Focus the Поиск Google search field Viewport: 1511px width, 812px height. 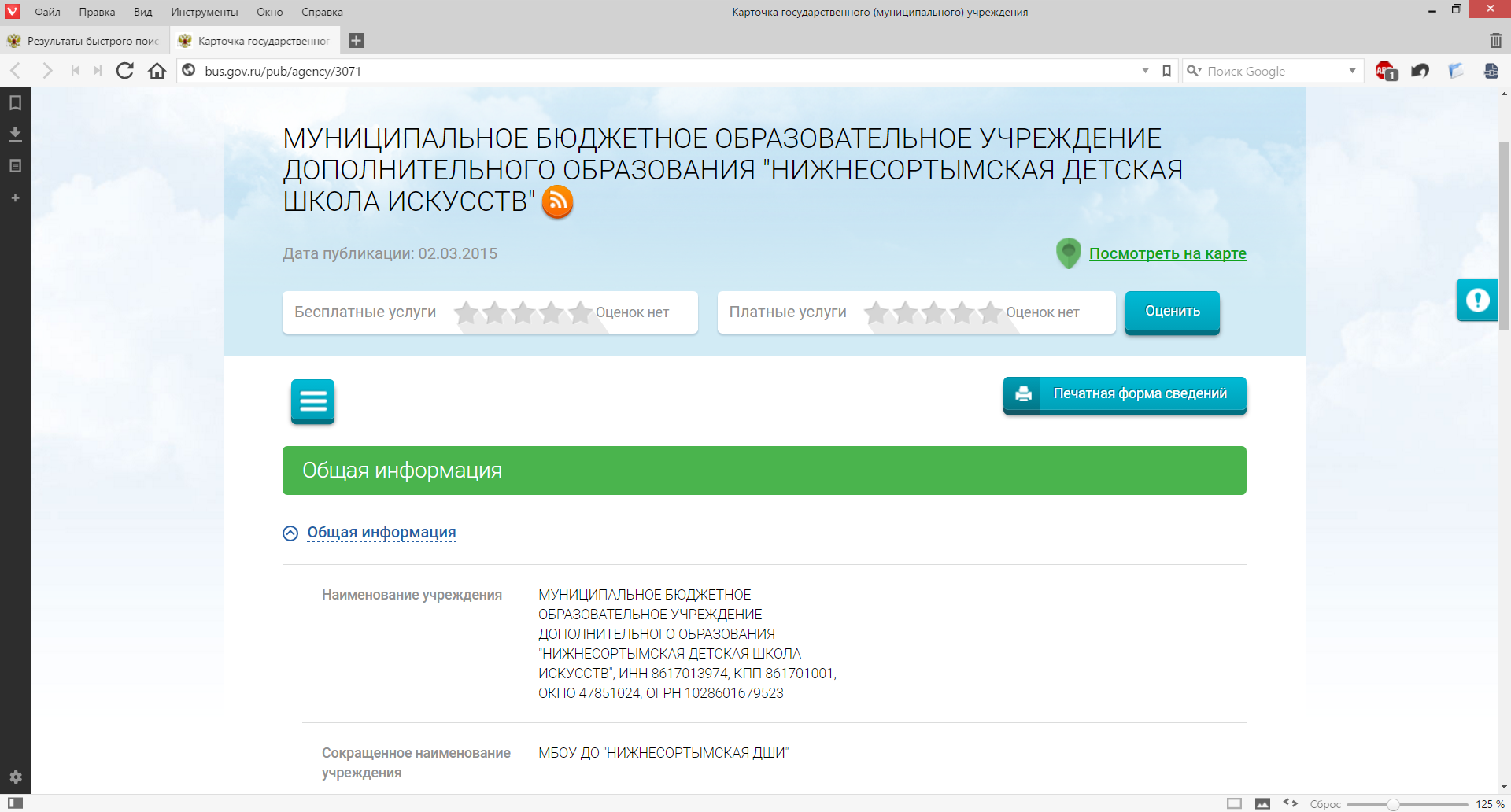point(1273,71)
